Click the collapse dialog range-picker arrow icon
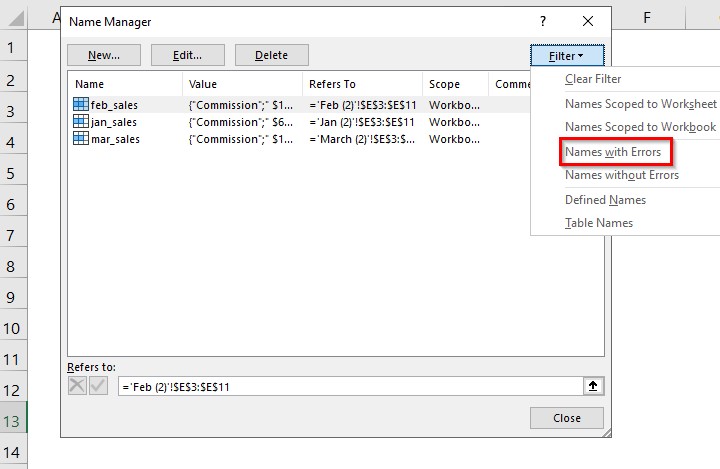720x469 pixels. pos(593,386)
